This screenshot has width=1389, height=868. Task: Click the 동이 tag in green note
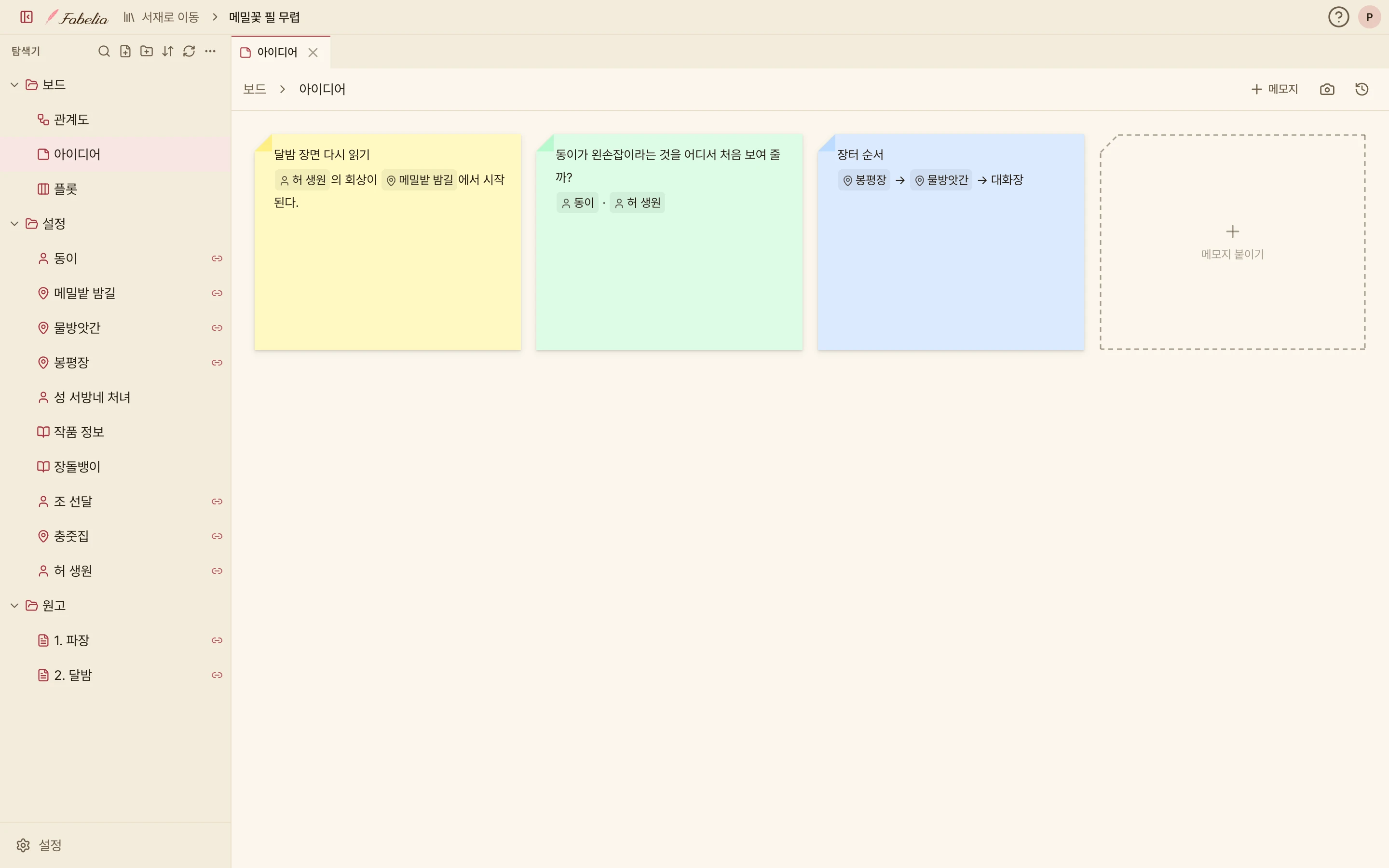(x=577, y=203)
